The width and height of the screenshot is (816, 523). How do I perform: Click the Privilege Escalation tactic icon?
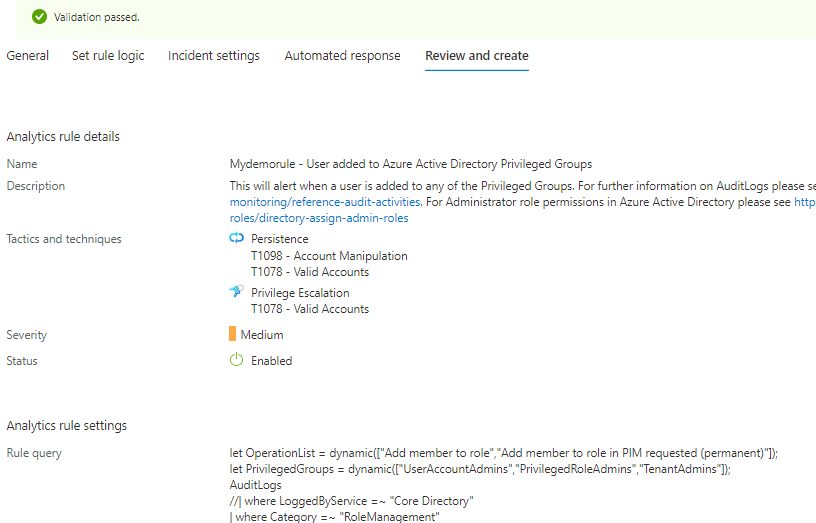pyautogui.click(x=236, y=292)
